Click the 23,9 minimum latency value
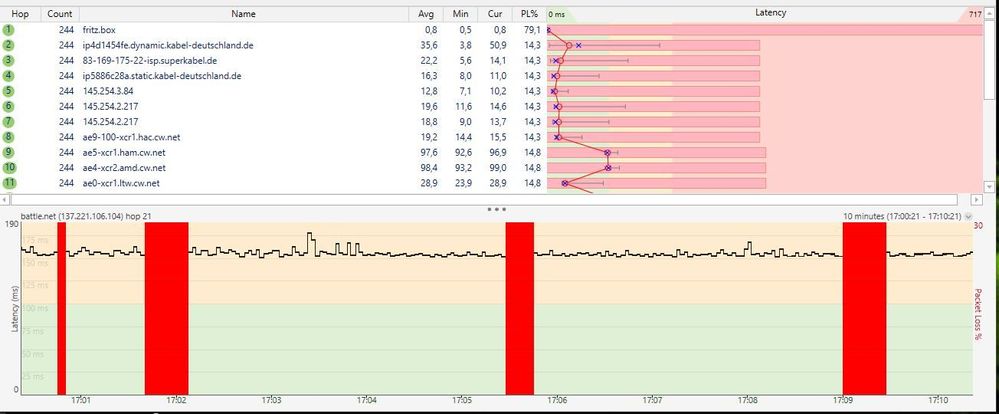 463,183
